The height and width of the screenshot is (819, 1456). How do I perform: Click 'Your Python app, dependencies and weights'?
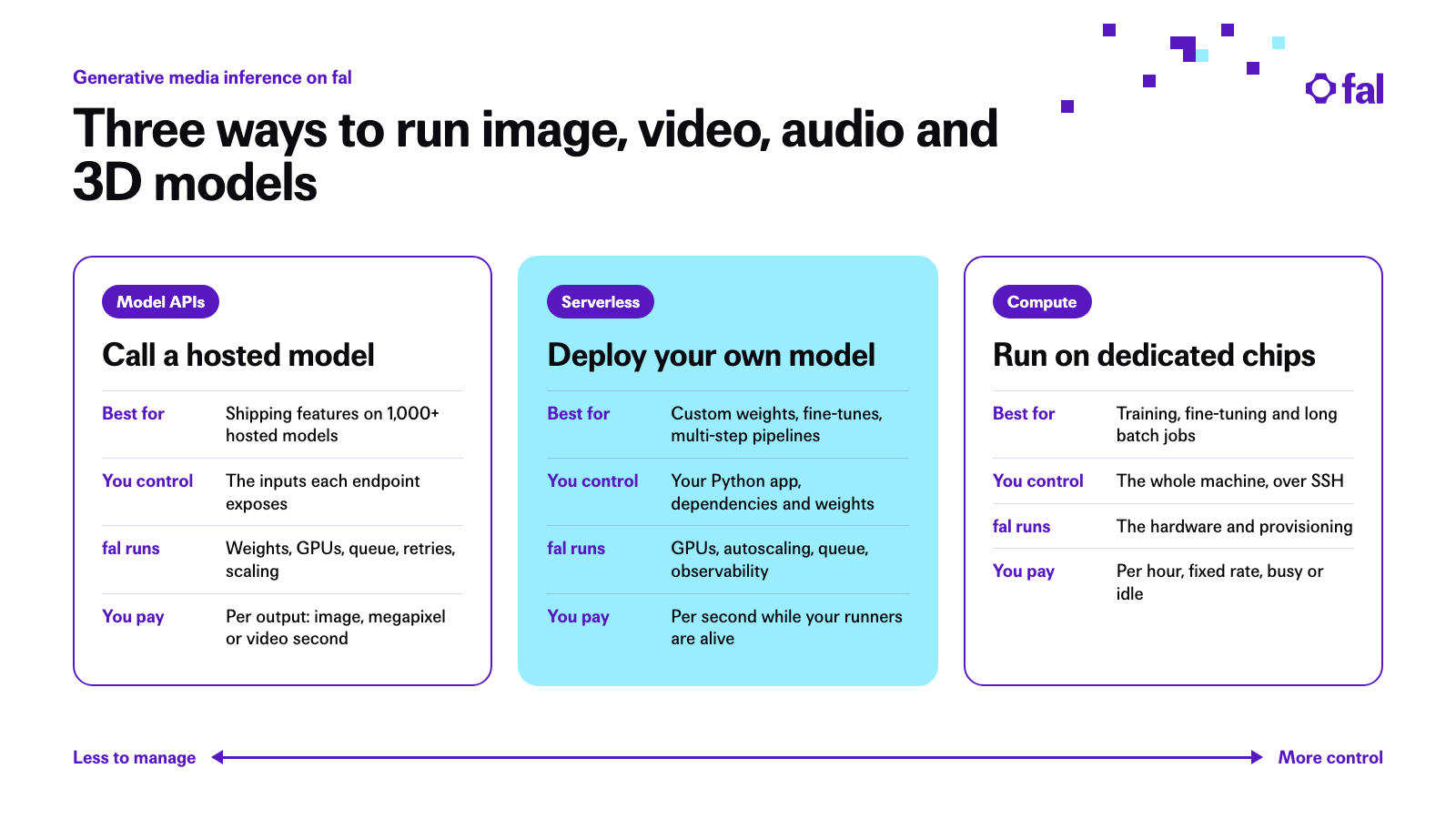pyautogui.click(x=773, y=492)
